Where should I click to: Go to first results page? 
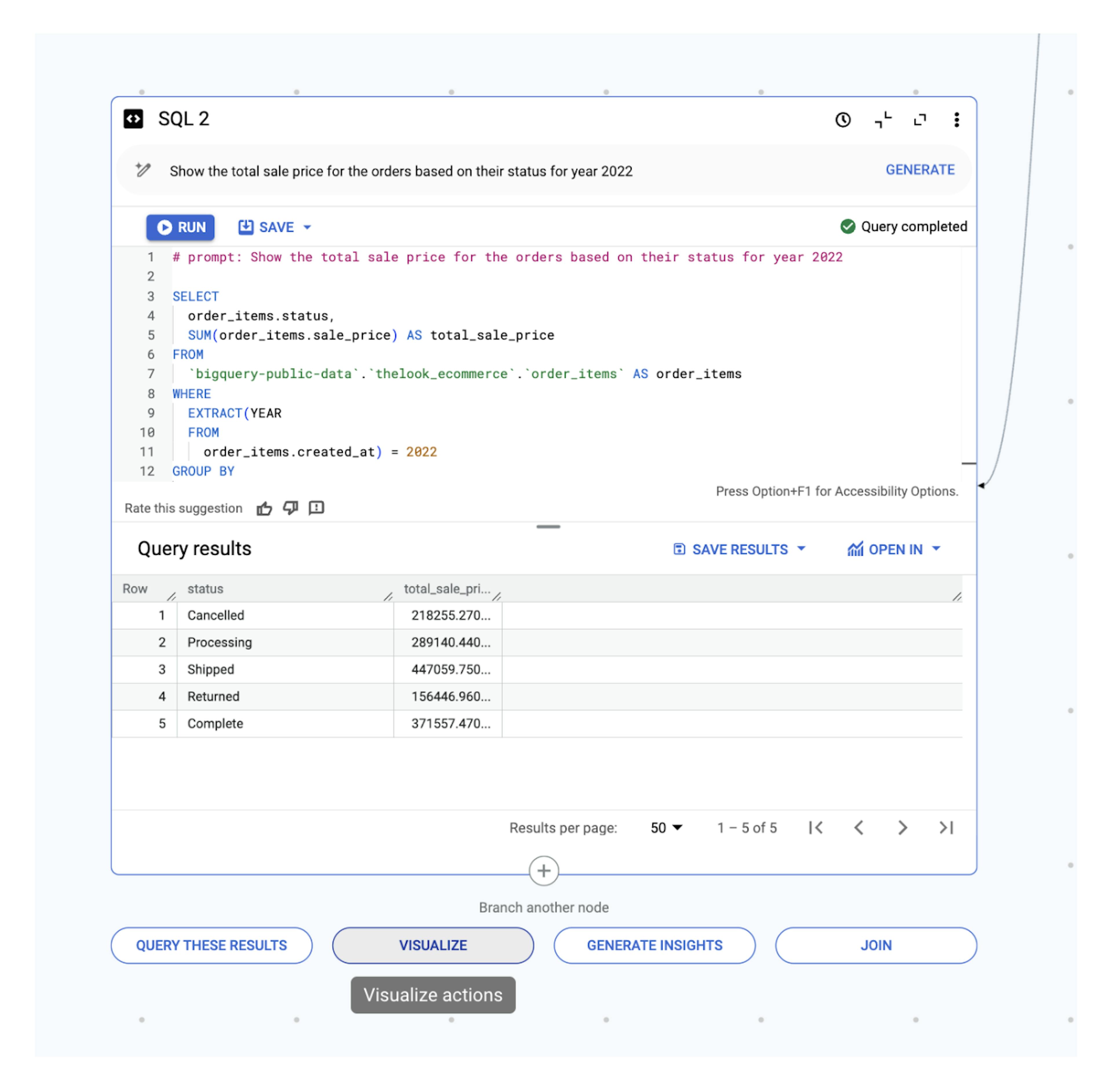[x=815, y=828]
